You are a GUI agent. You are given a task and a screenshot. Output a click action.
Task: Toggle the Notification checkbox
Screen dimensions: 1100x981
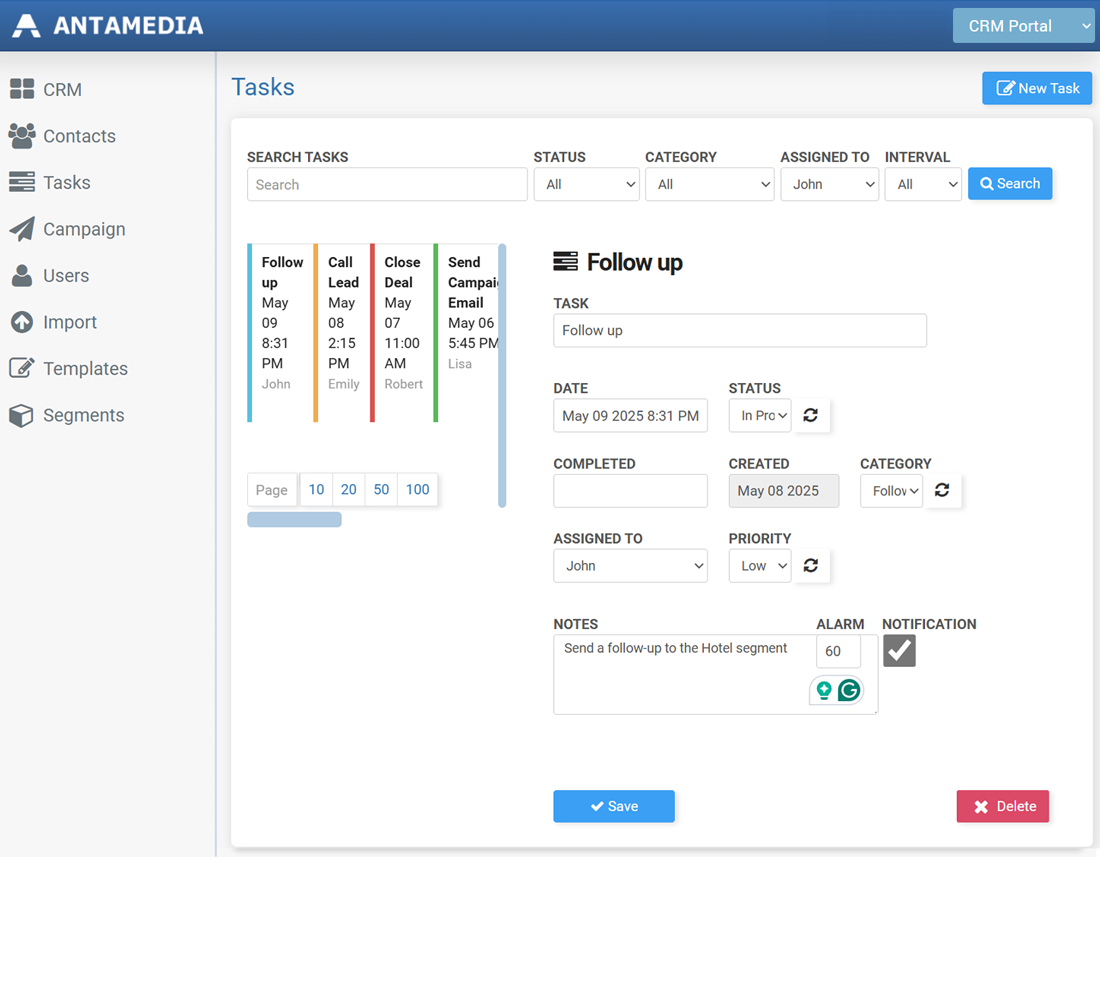(x=899, y=651)
